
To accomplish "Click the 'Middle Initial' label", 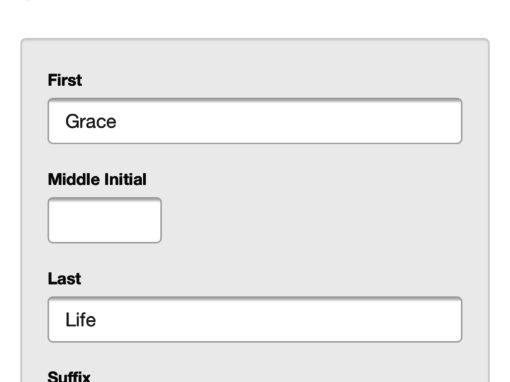I will [97, 179].
